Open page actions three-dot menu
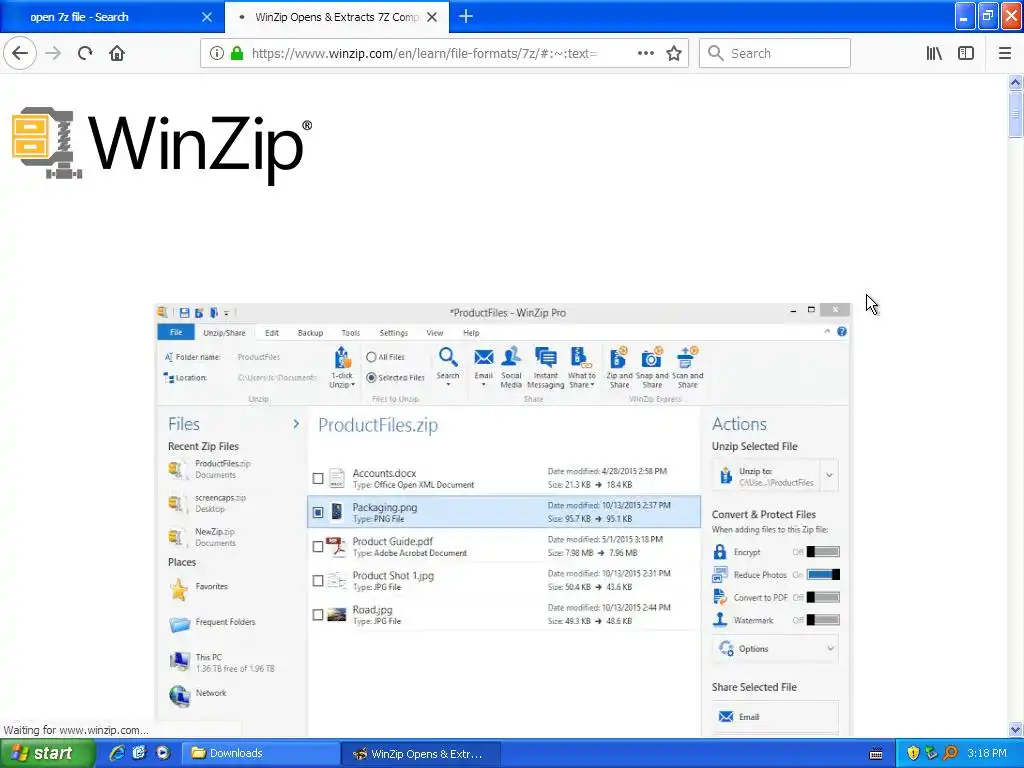 click(645, 53)
